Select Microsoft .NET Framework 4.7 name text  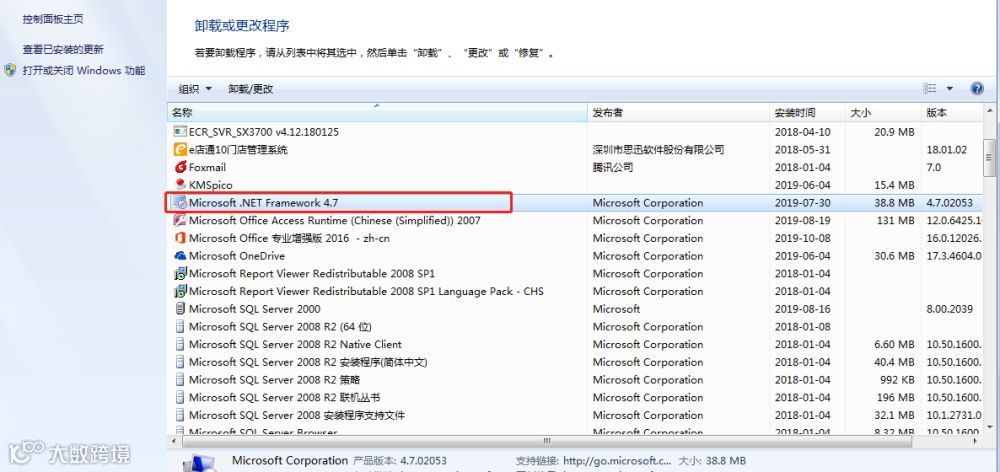pyautogui.click(x=263, y=203)
